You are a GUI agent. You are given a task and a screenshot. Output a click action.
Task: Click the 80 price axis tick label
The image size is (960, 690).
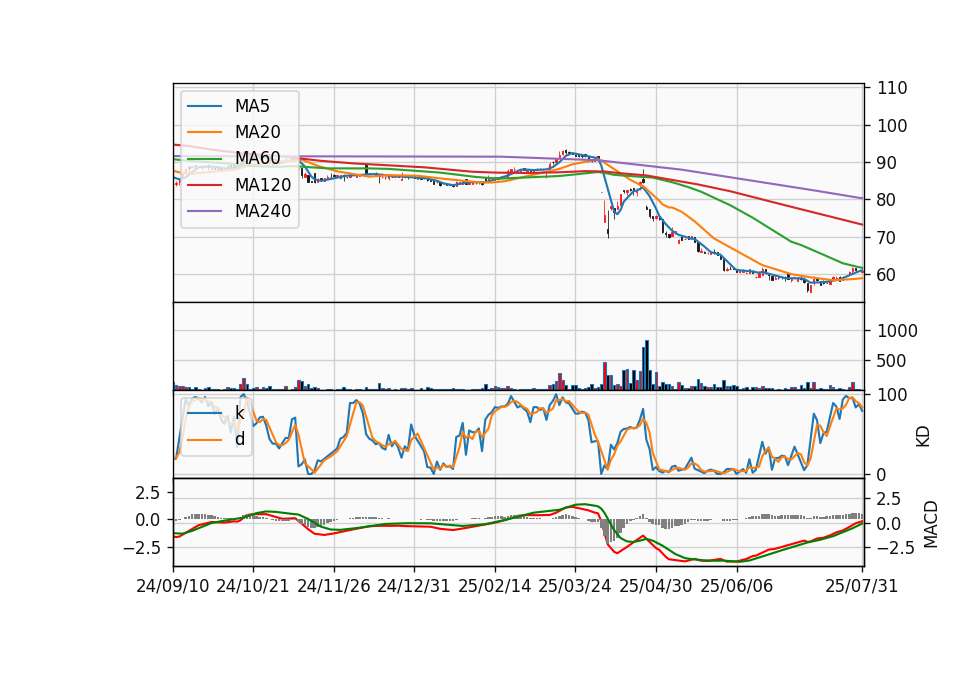887,200
